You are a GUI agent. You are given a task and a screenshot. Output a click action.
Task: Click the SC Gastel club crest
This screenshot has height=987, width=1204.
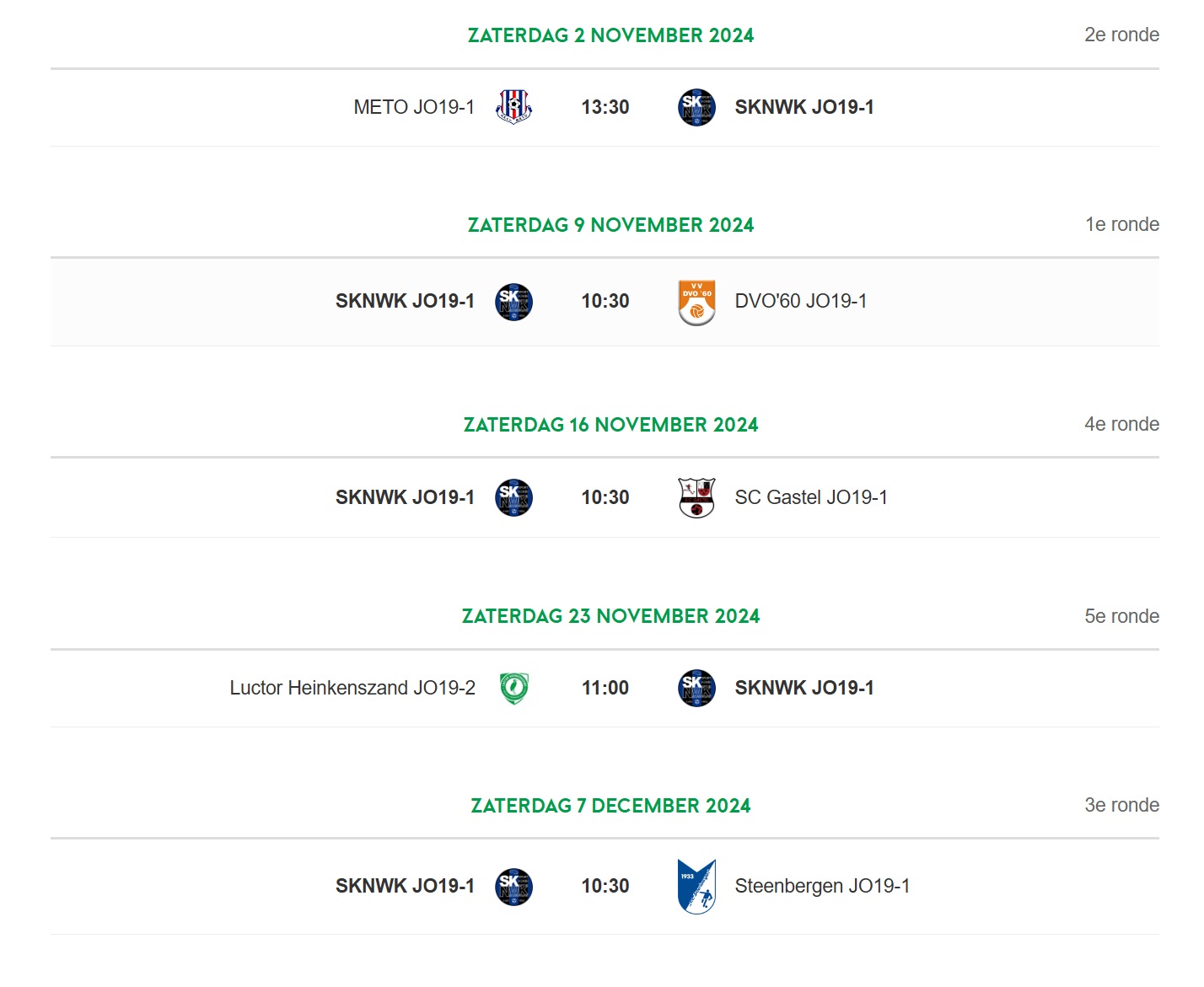click(x=696, y=497)
